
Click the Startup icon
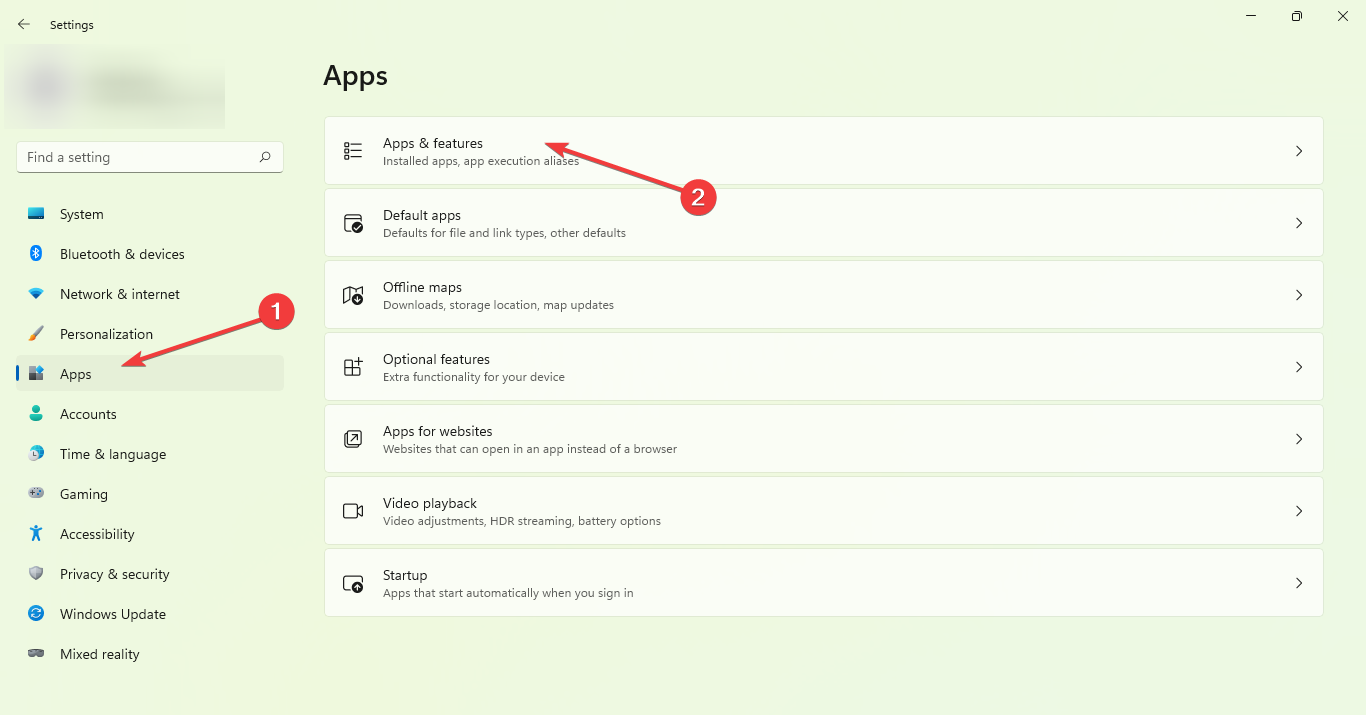[x=353, y=583]
